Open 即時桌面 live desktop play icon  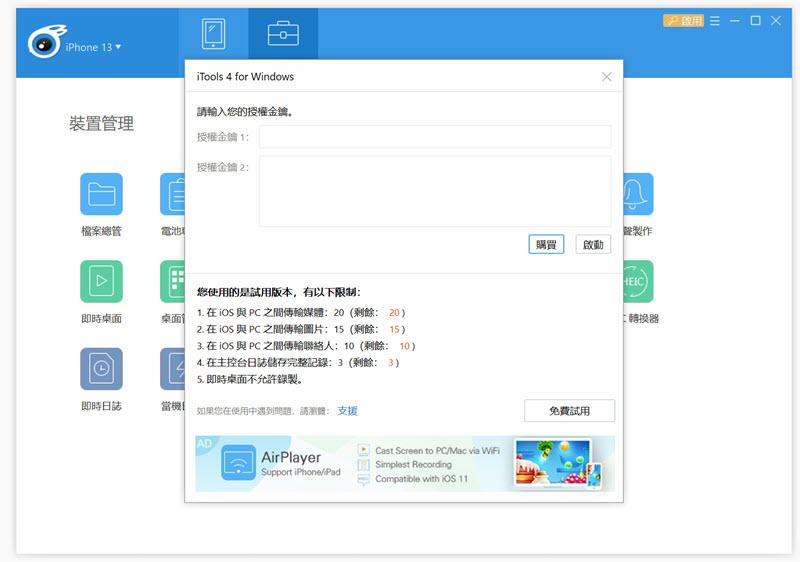point(102,281)
